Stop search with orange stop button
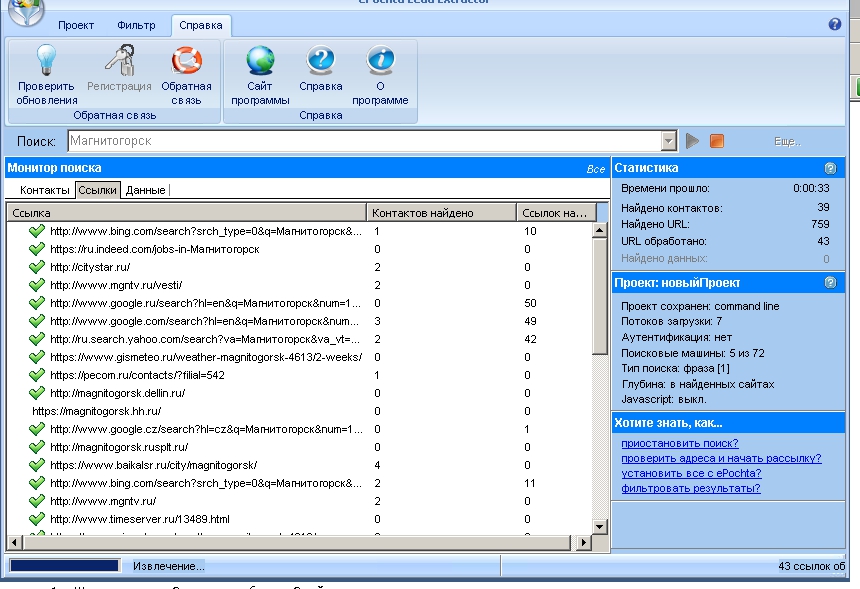This screenshot has width=860, height=589. [x=717, y=141]
